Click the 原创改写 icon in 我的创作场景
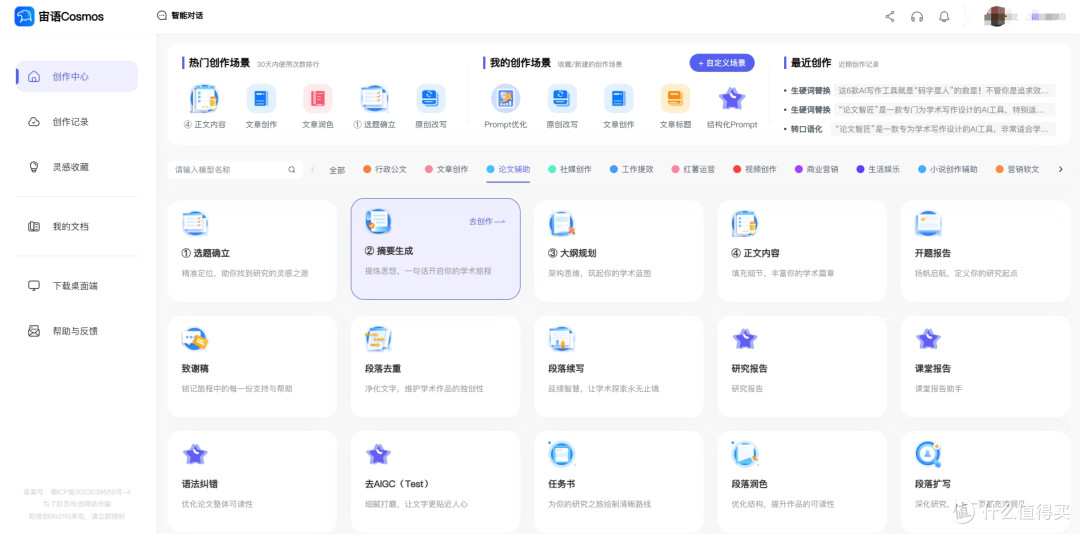This screenshot has height=534, width=1080. 562,99
